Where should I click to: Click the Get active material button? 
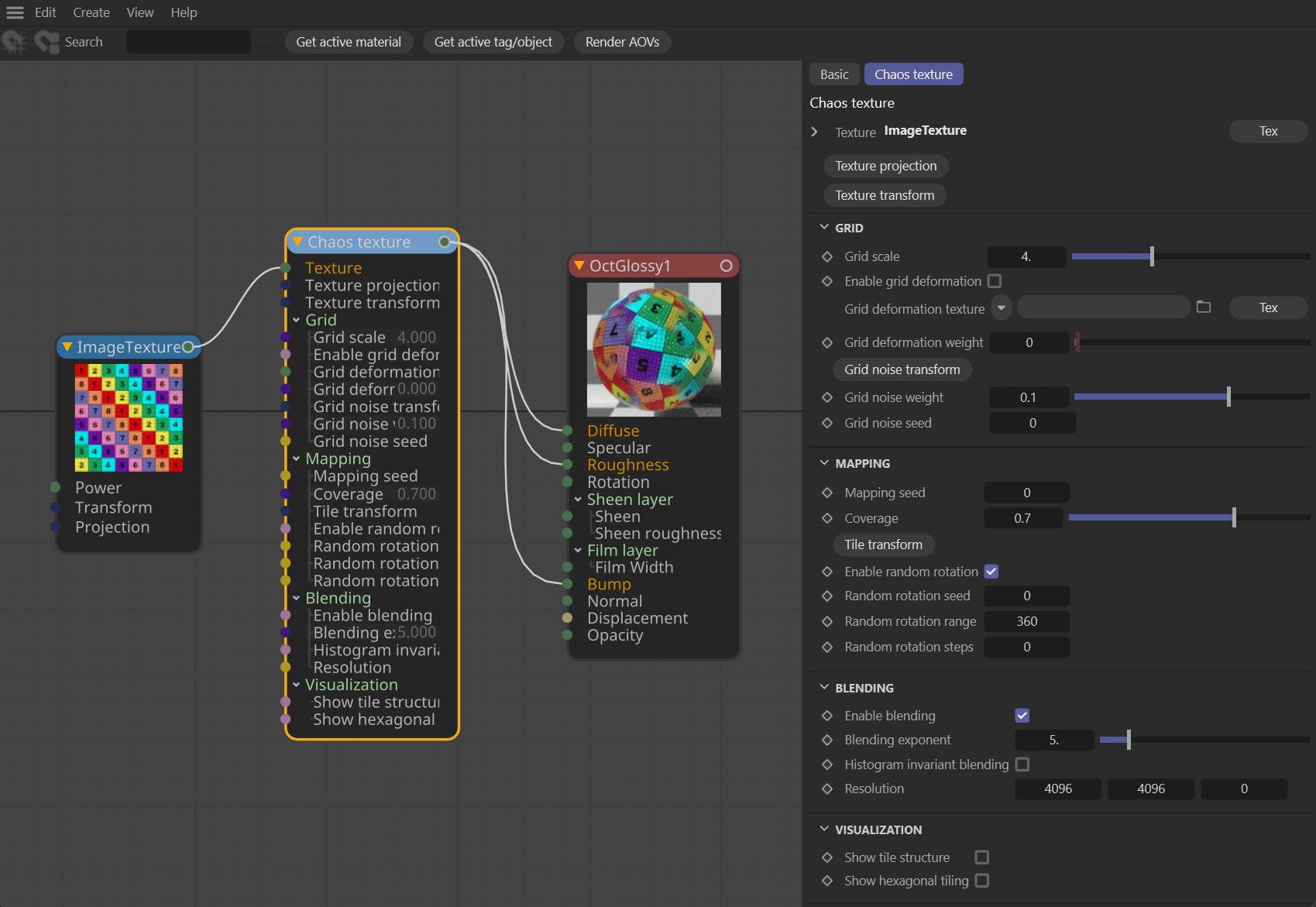[349, 42]
